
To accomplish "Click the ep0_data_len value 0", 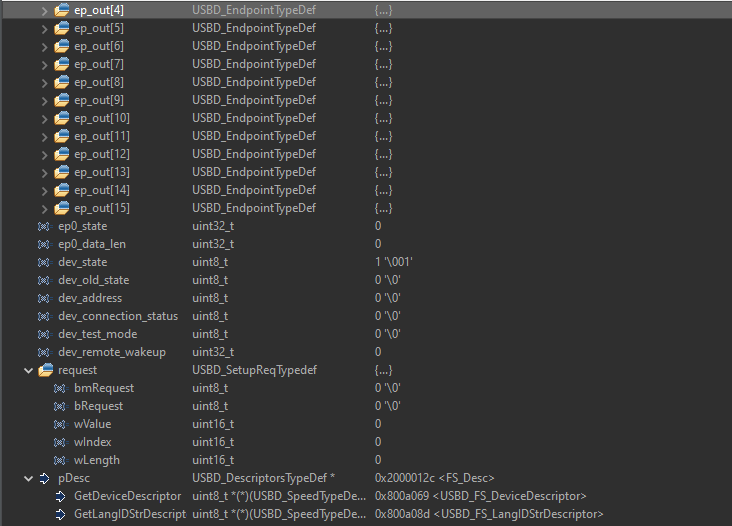I will (378, 244).
